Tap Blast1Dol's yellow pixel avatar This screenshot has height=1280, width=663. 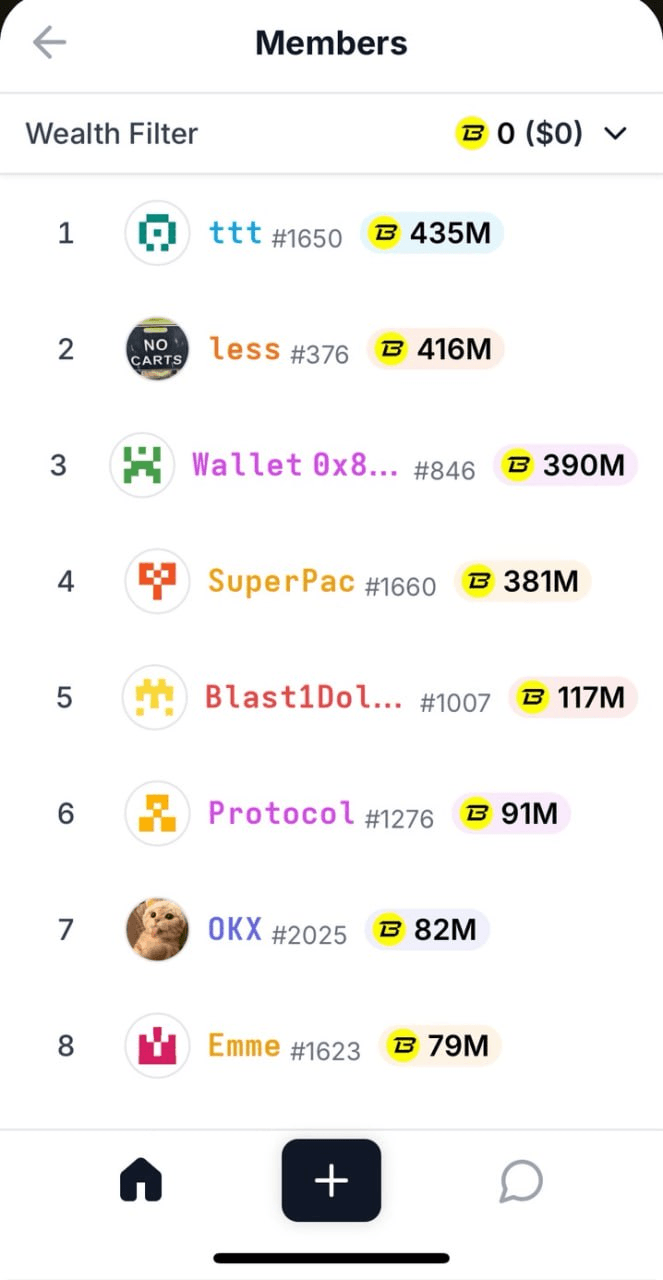click(154, 697)
